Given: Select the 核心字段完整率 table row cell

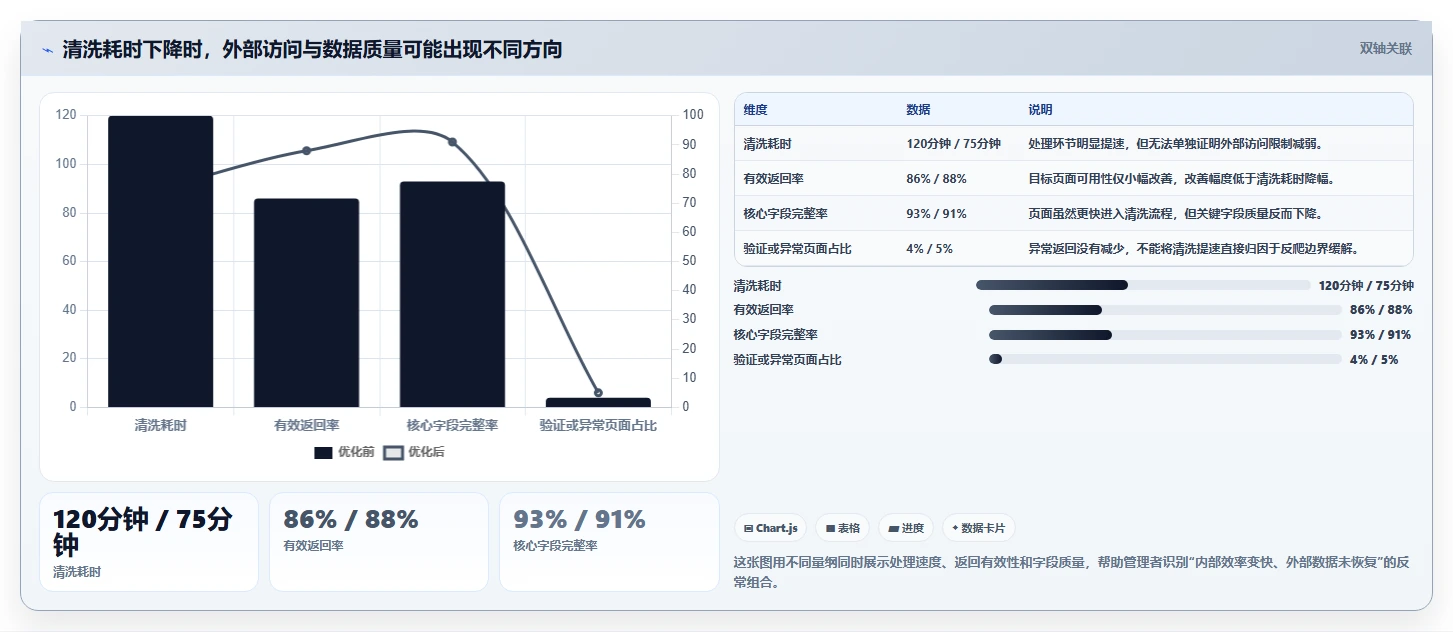Looking at the screenshot, I should [786, 214].
